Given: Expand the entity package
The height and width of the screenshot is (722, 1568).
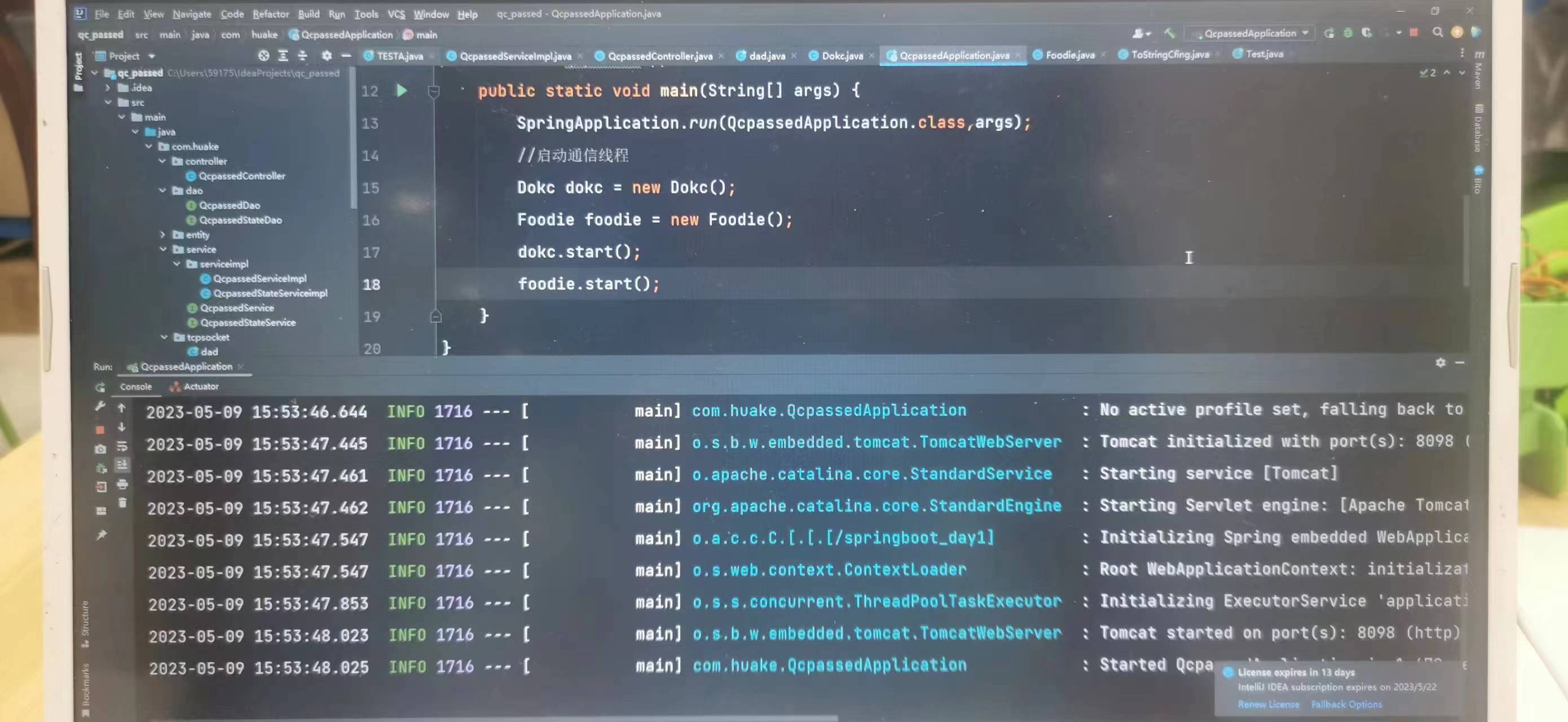Looking at the screenshot, I should tap(162, 235).
